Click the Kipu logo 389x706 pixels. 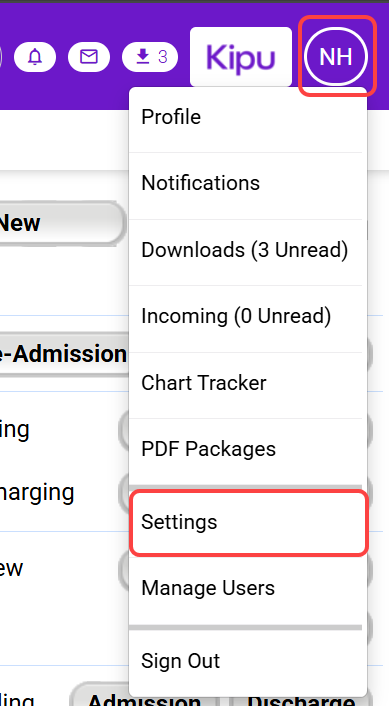241,57
